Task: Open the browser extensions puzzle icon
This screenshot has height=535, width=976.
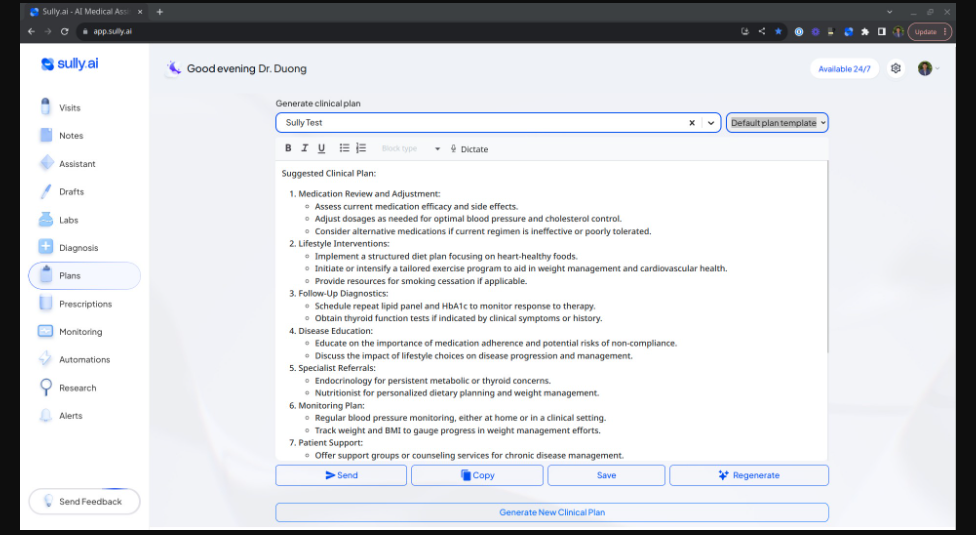Action: pyautogui.click(x=865, y=31)
